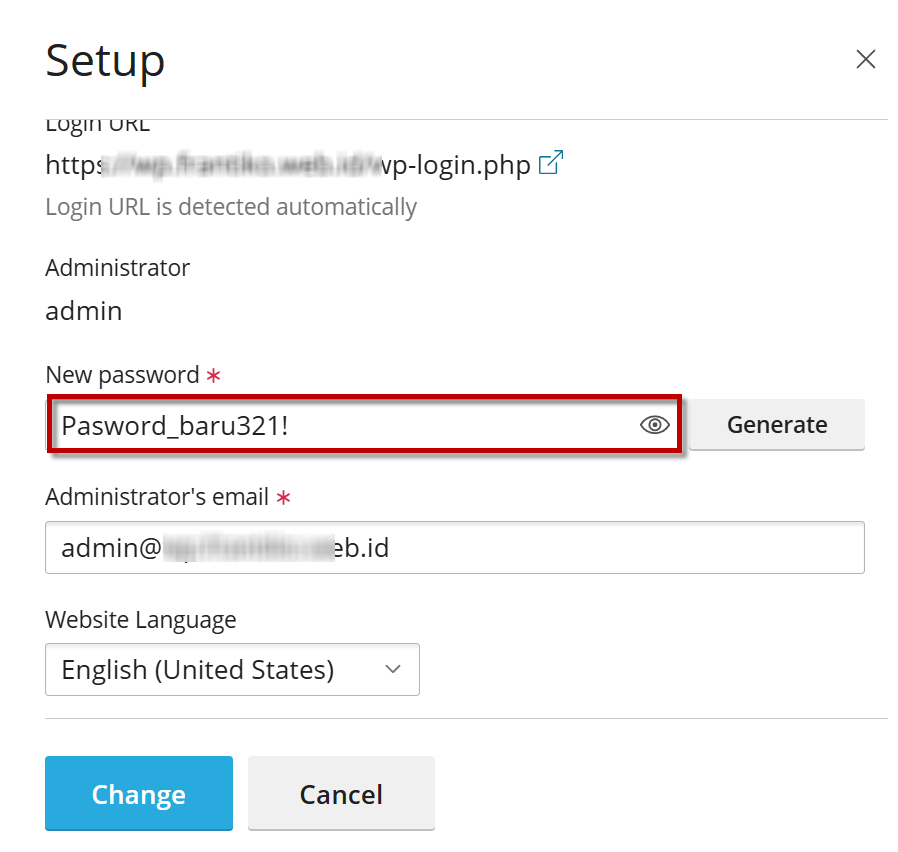The width and height of the screenshot is (898, 852).
Task: Dismiss the dialog using Cancel
Action: [341, 794]
